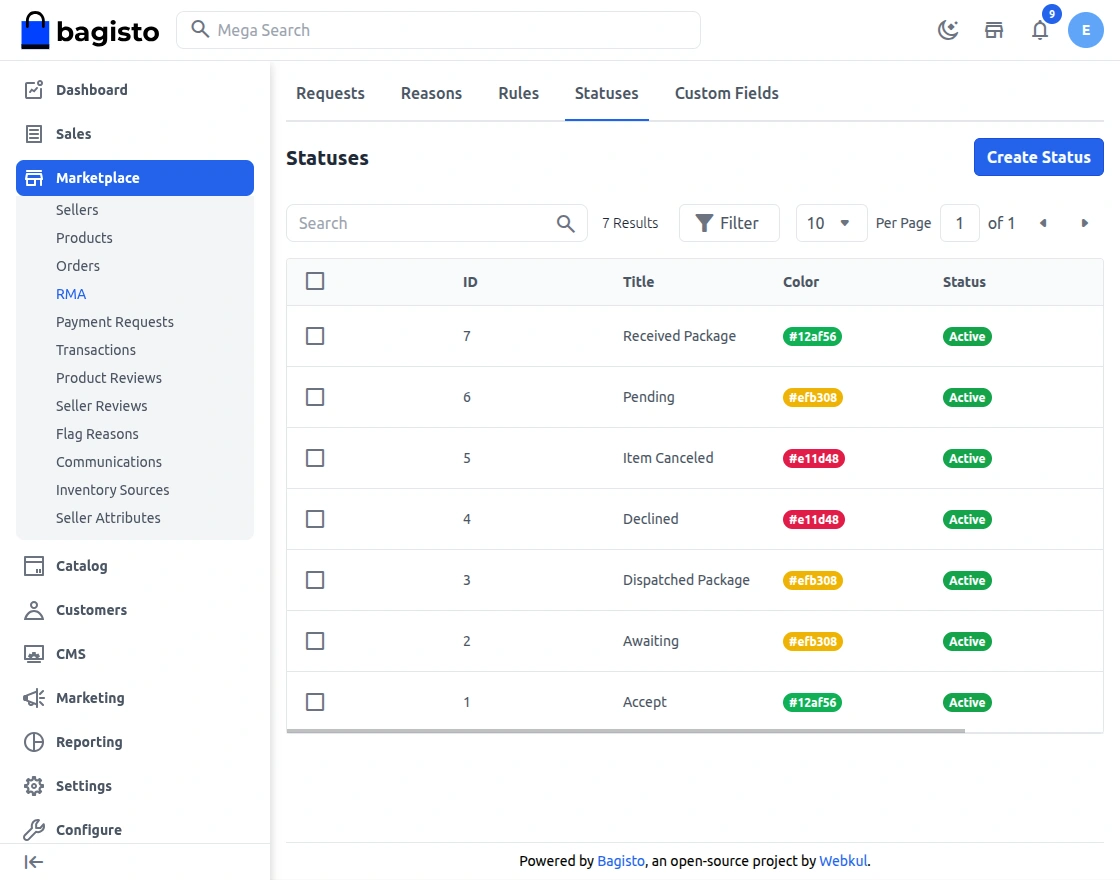1120x880 pixels.
Task: Expand the Catalog sidebar menu
Action: tap(81, 566)
